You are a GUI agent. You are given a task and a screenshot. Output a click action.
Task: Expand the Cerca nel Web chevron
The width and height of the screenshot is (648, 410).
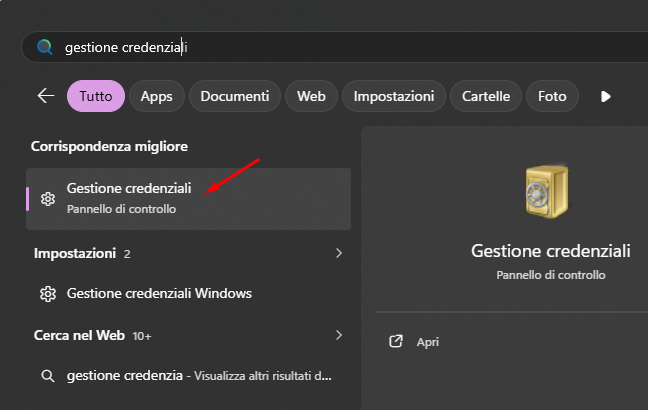click(x=339, y=335)
